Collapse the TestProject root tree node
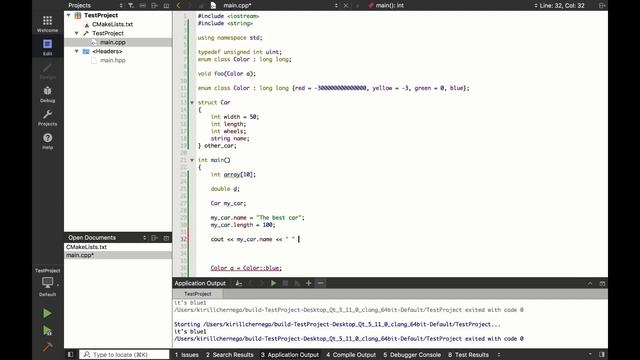Screen dimensions: 640x360 point(69,15)
